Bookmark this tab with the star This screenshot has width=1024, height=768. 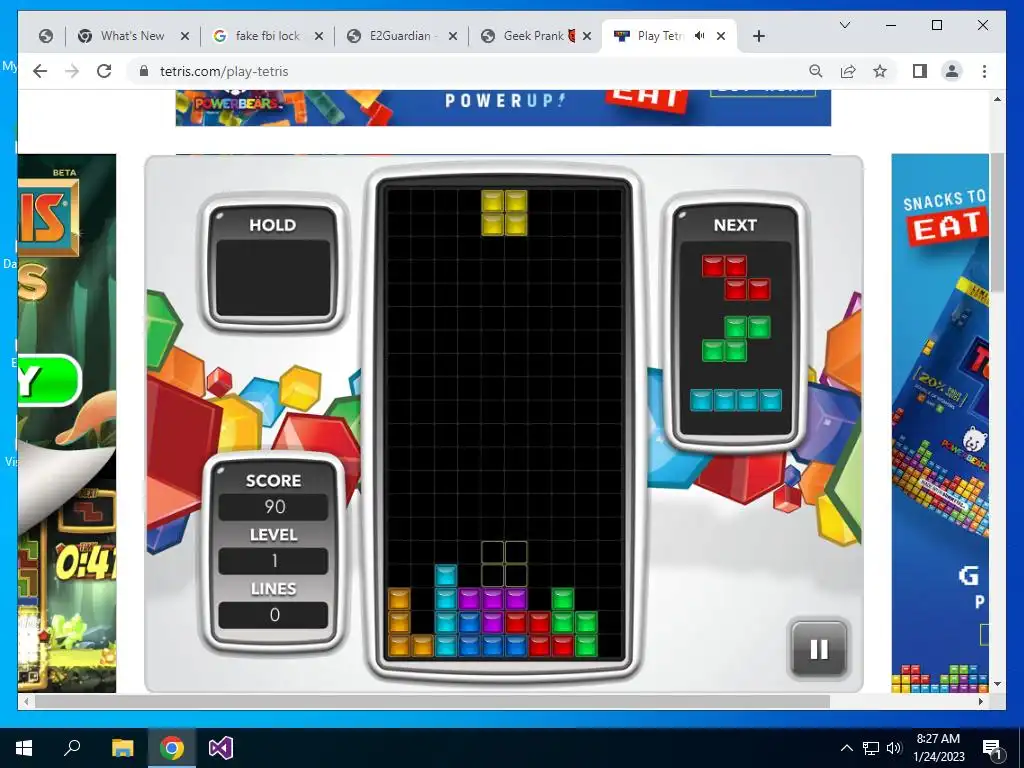pos(880,71)
